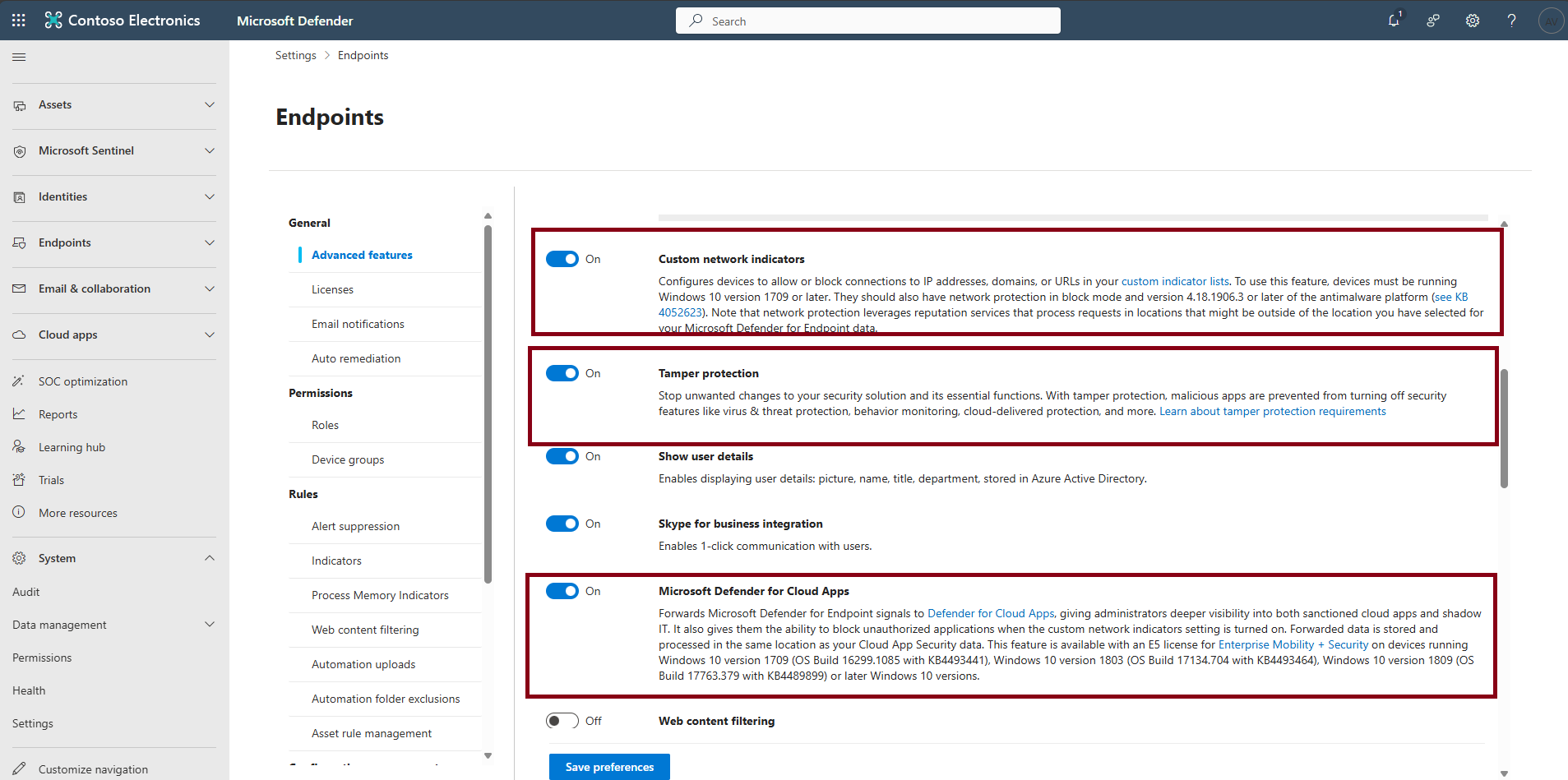Go to Settings in the breadcrumb
The width and height of the screenshot is (1568, 780).
295,55
